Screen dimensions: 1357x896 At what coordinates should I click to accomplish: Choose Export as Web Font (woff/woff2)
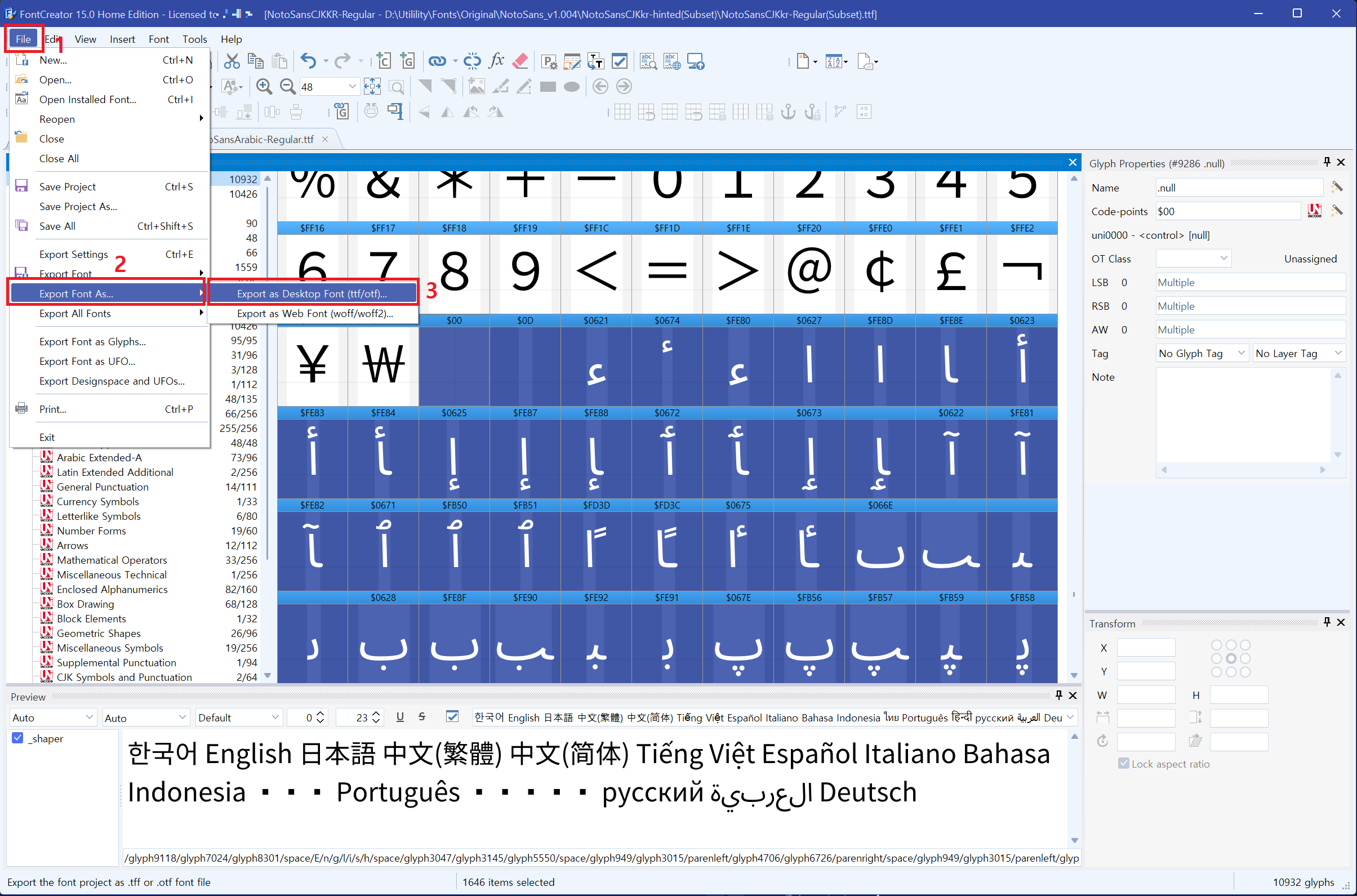coord(314,314)
